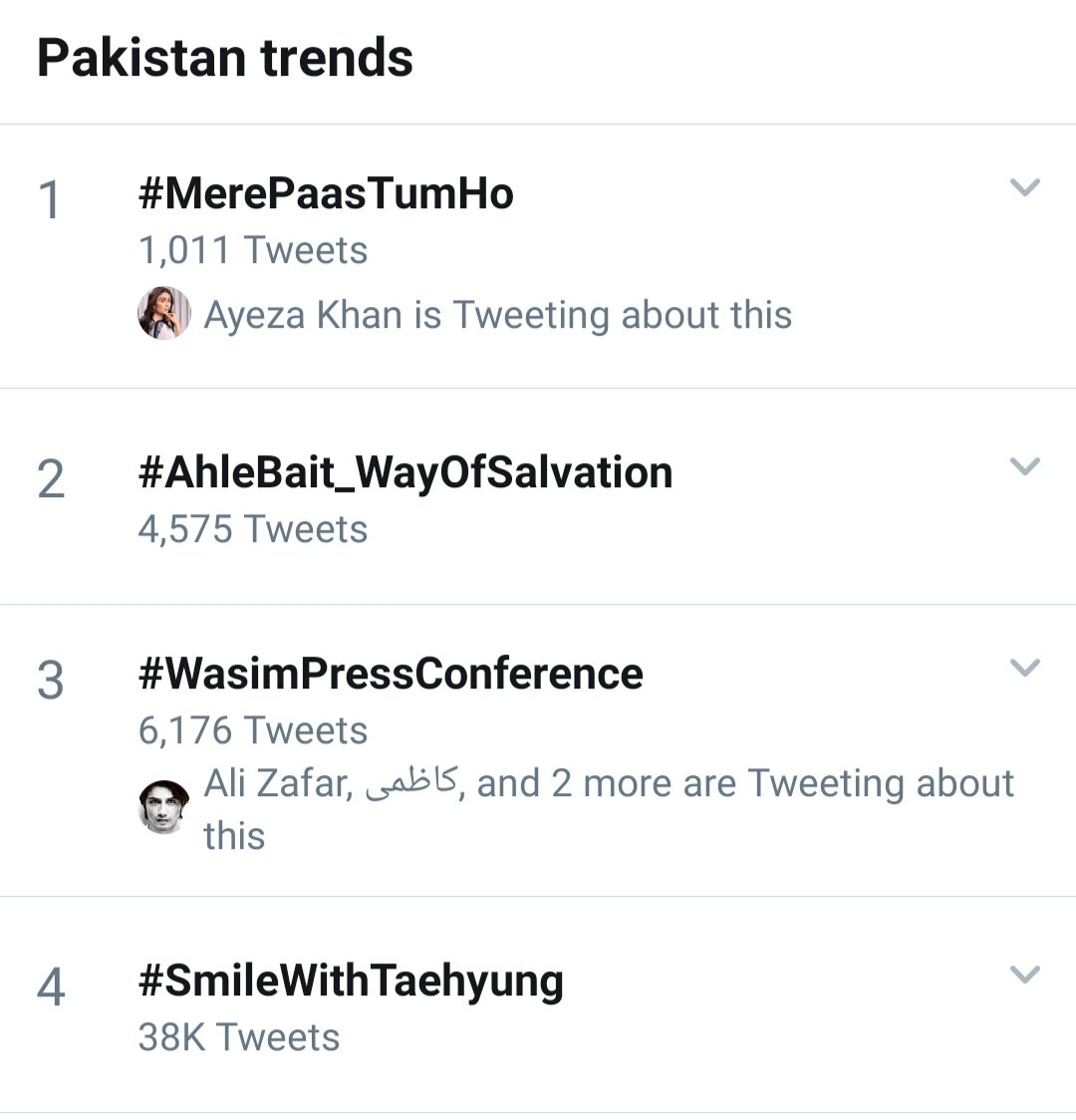The width and height of the screenshot is (1076, 1120).
Task: Open the #AhleBait_WayOfSalvation hashtag
Action: pos(405,472)
